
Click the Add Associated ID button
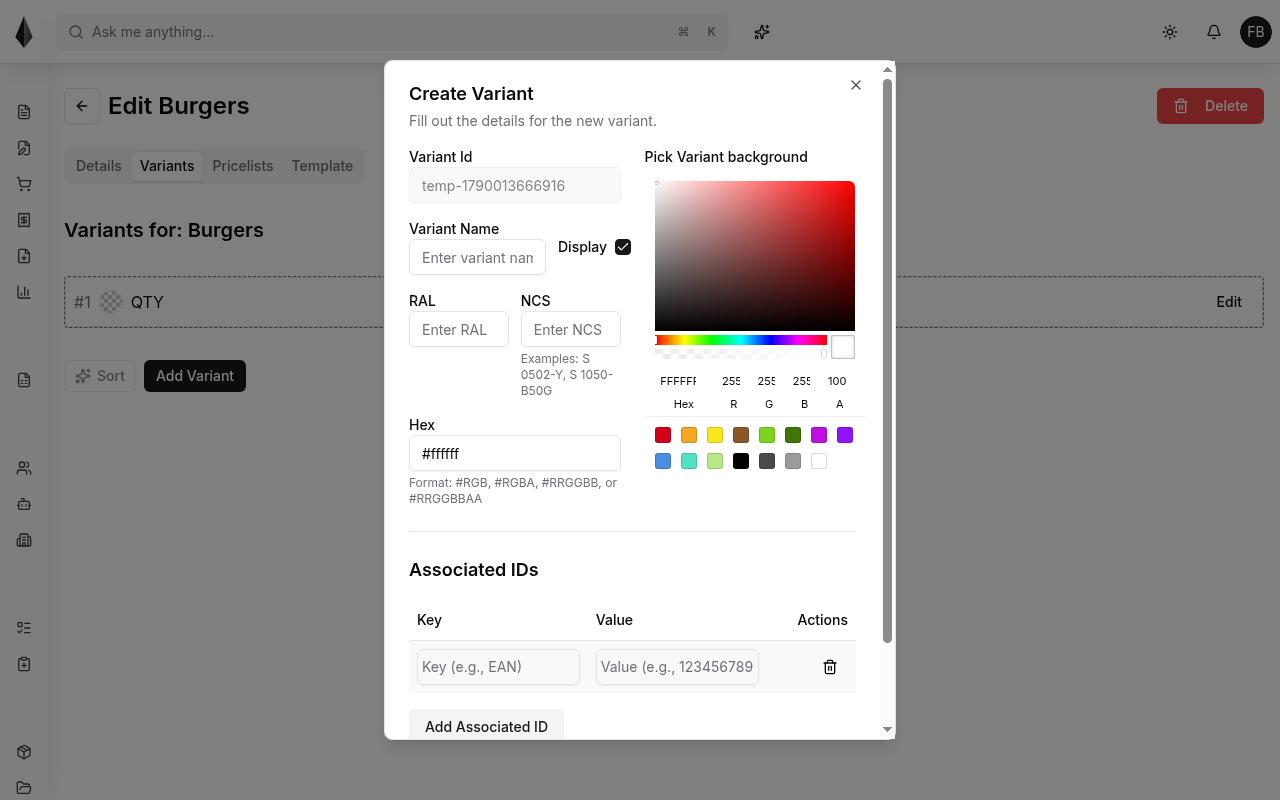point(486,726)
